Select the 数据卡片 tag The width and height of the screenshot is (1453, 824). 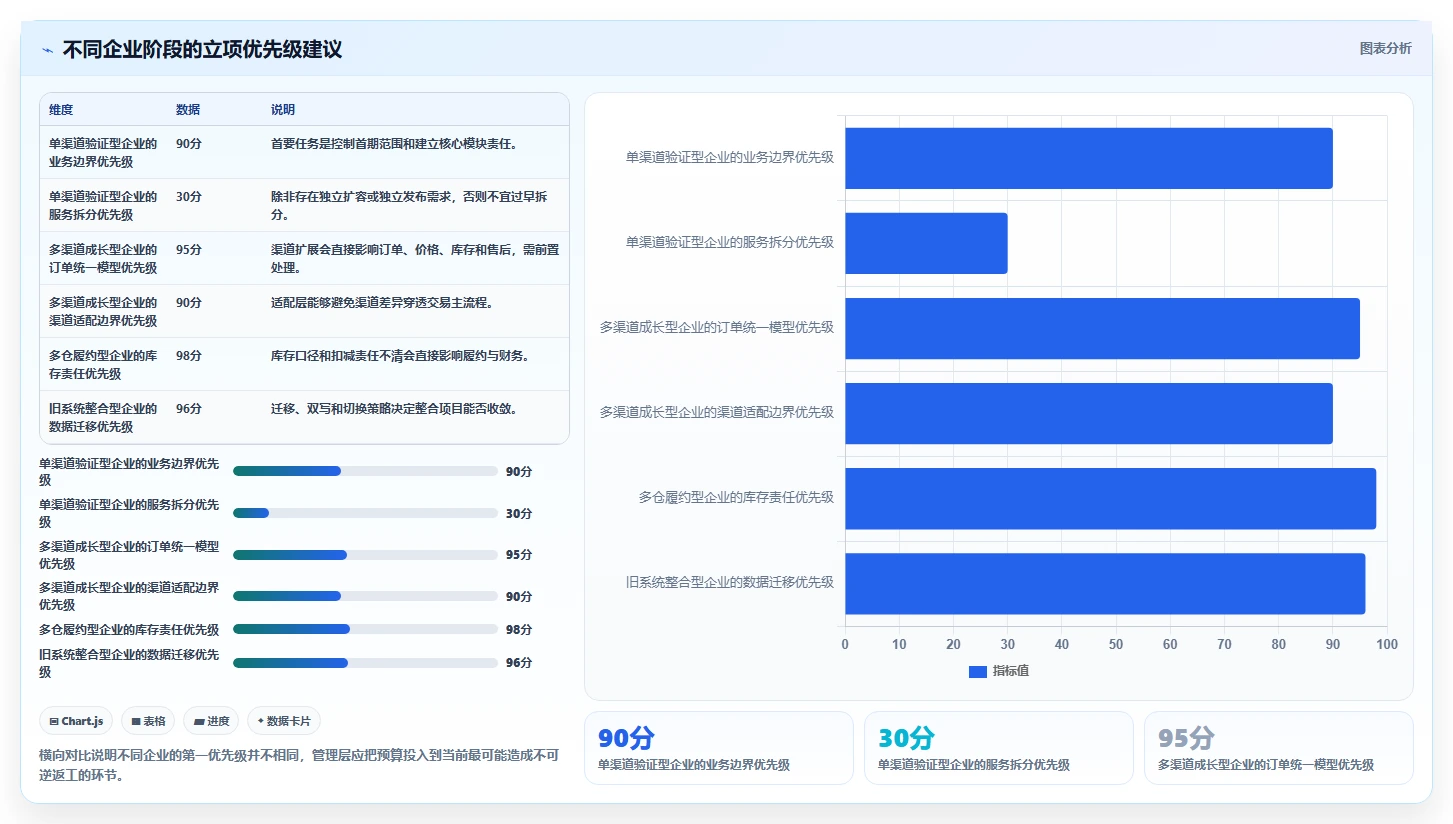click(284, 721)
